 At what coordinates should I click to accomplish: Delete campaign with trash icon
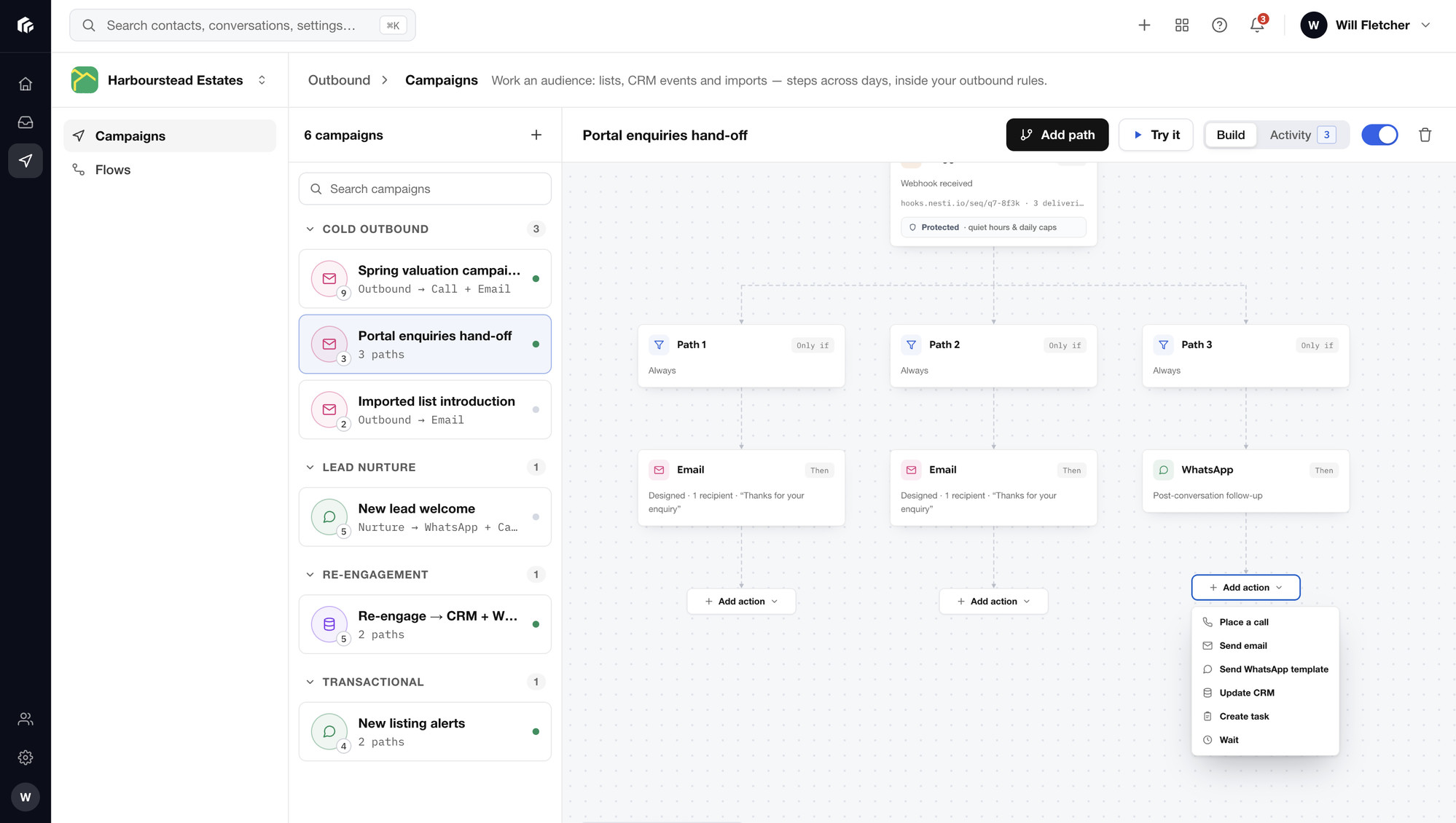click(x=1425, y=135)
